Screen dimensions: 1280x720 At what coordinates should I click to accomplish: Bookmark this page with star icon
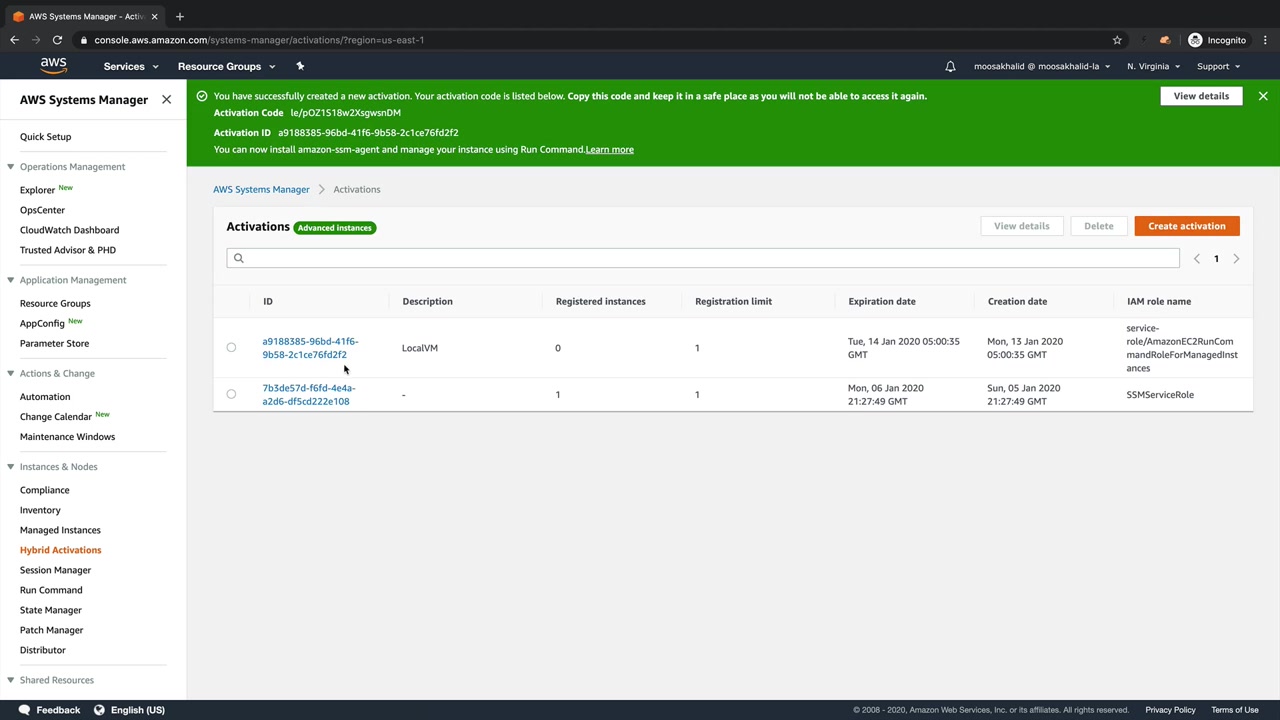click(1117, 40)
